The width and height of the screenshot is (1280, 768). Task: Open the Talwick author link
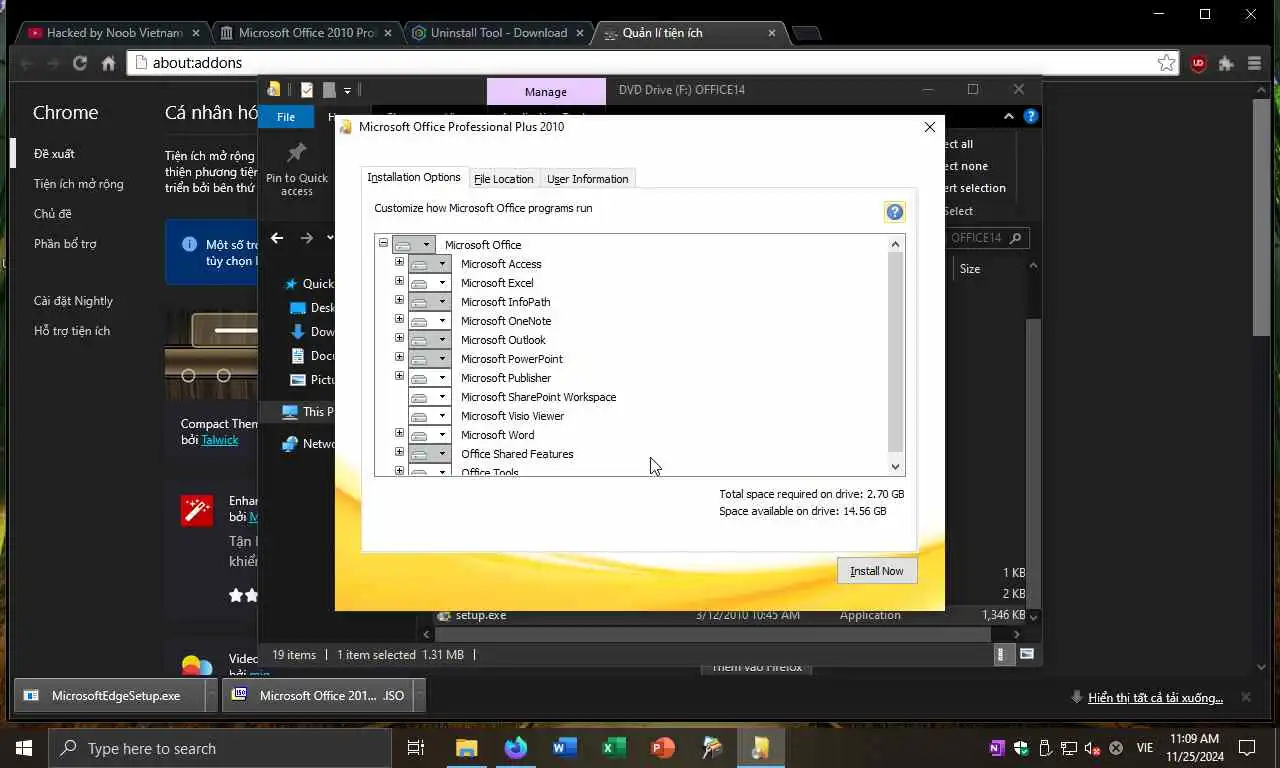pos(220,440)
